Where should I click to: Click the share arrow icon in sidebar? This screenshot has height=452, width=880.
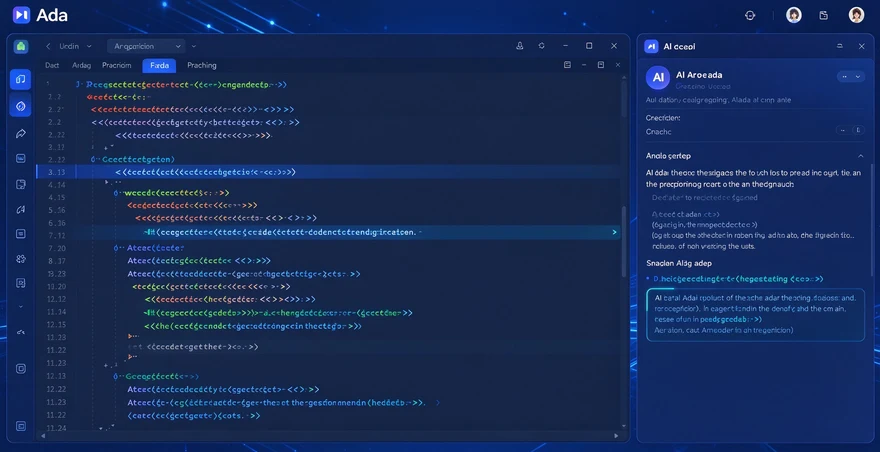pos(21,133)
